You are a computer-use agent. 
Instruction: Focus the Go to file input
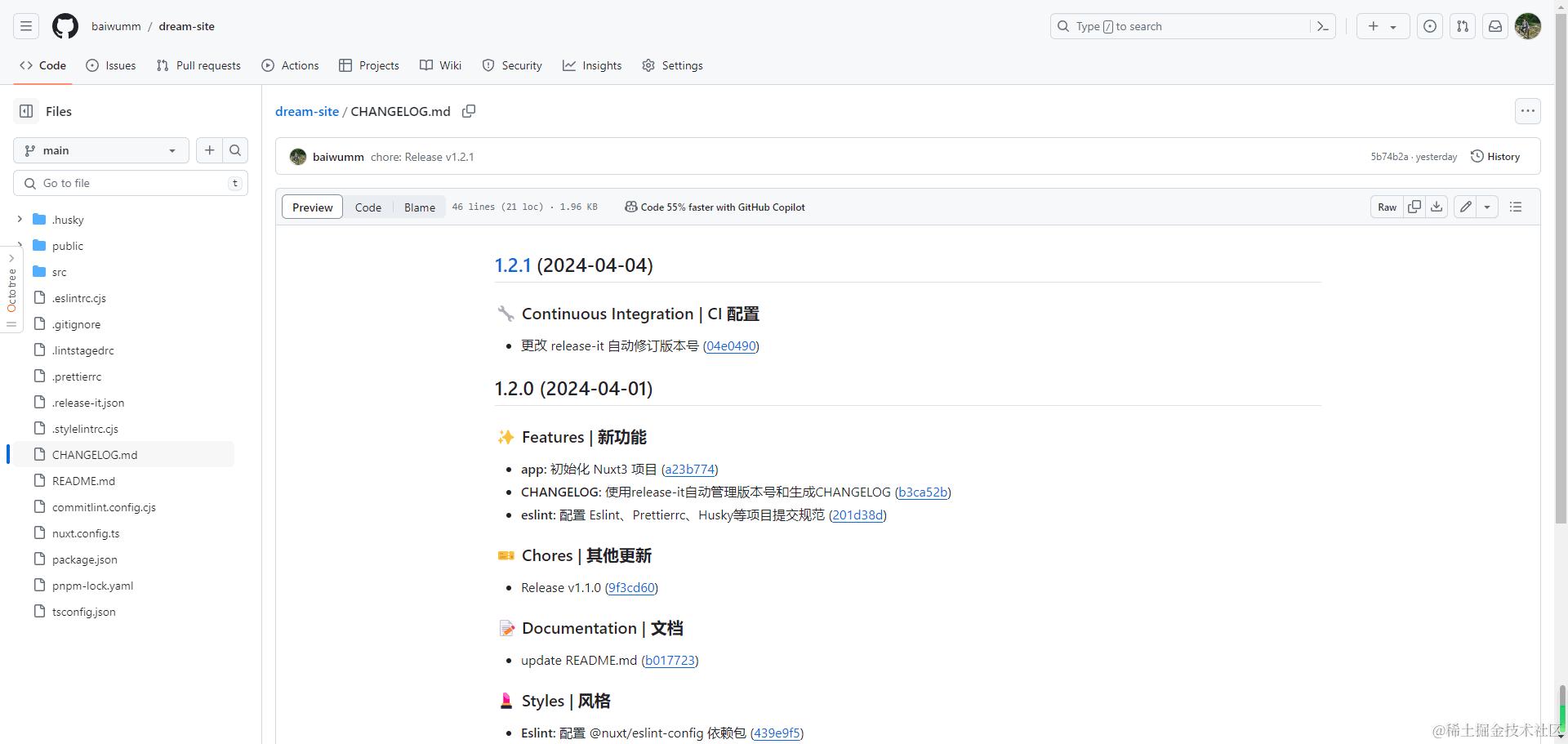(x=131, y=183)
